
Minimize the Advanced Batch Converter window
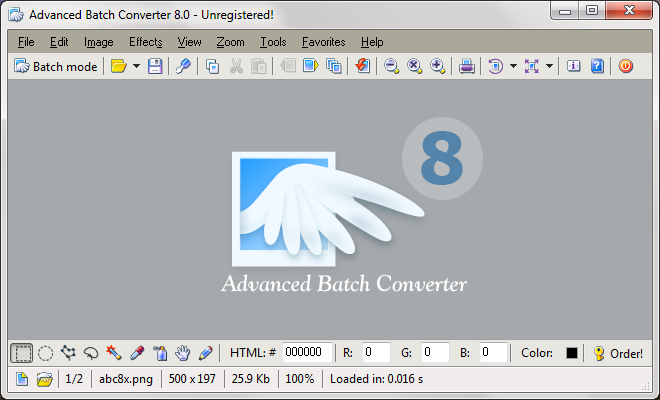(x=565, y=11)
